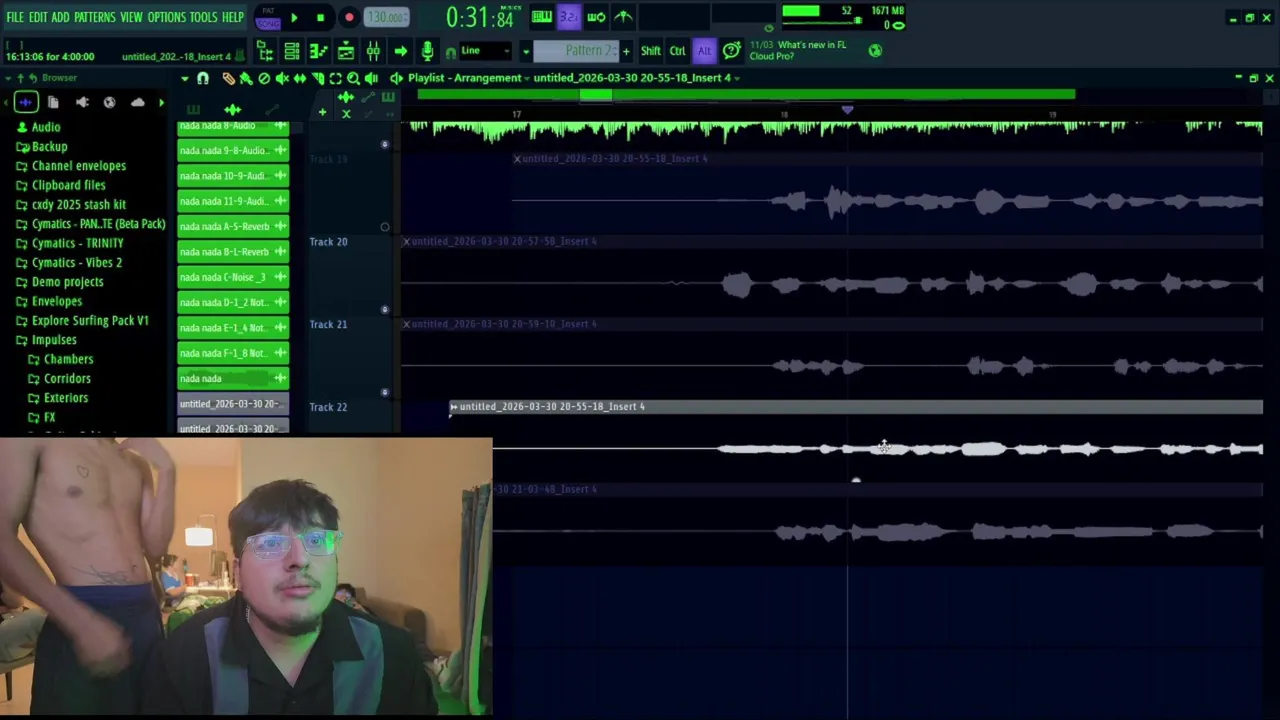
Task: Open the Arrangement dropdown in Playlist title
Action: [527, 78]
